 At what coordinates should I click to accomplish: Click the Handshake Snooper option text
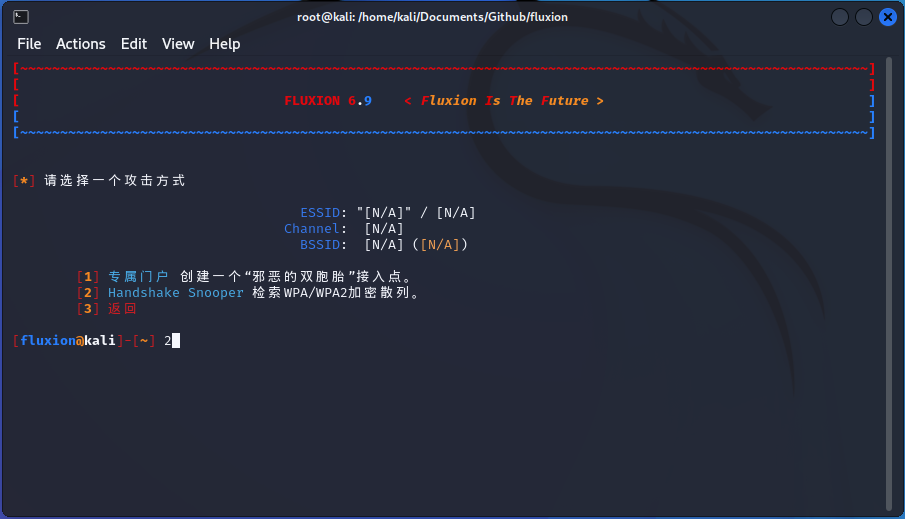(175, 293)
